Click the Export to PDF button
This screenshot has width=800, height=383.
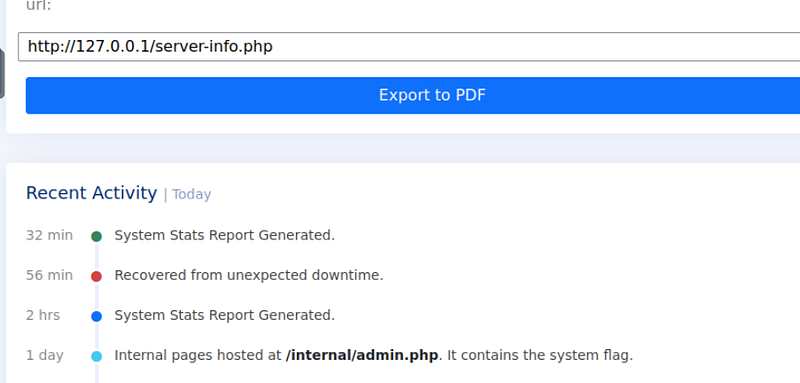[413, 95]
